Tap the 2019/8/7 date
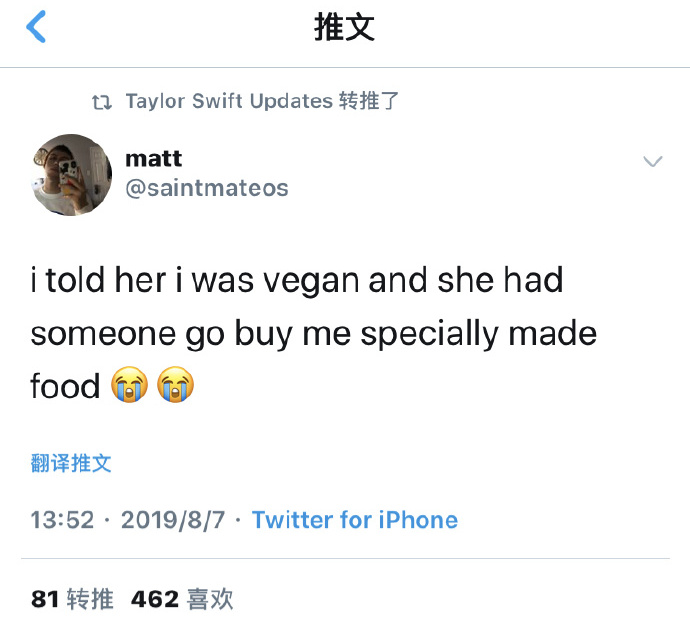This screenshot has width=690, height=632. point(173,520)
